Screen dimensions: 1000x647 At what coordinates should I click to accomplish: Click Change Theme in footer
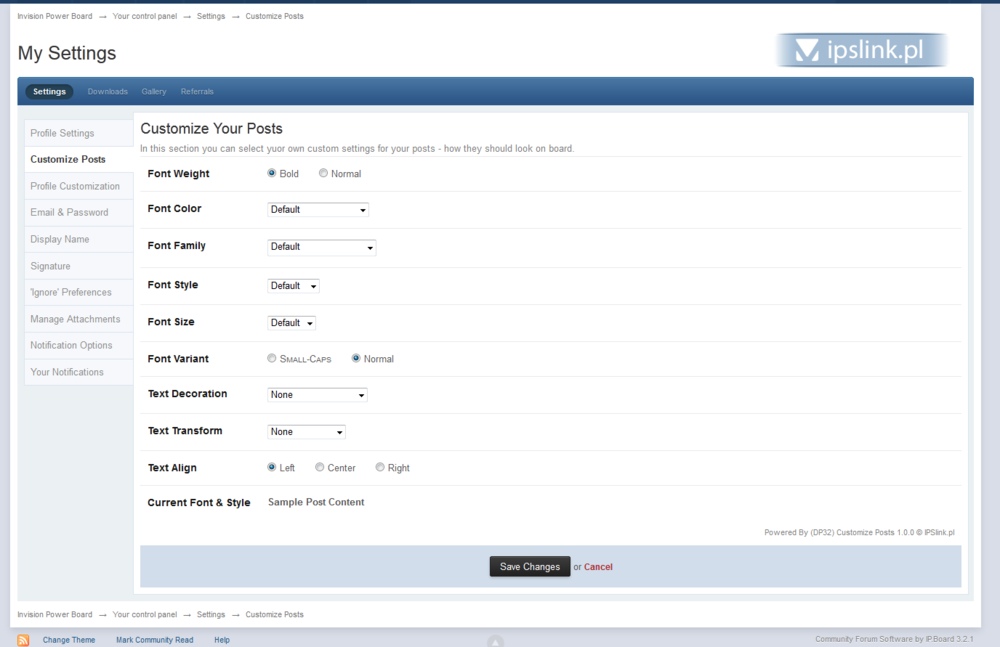tap(69, 640)
